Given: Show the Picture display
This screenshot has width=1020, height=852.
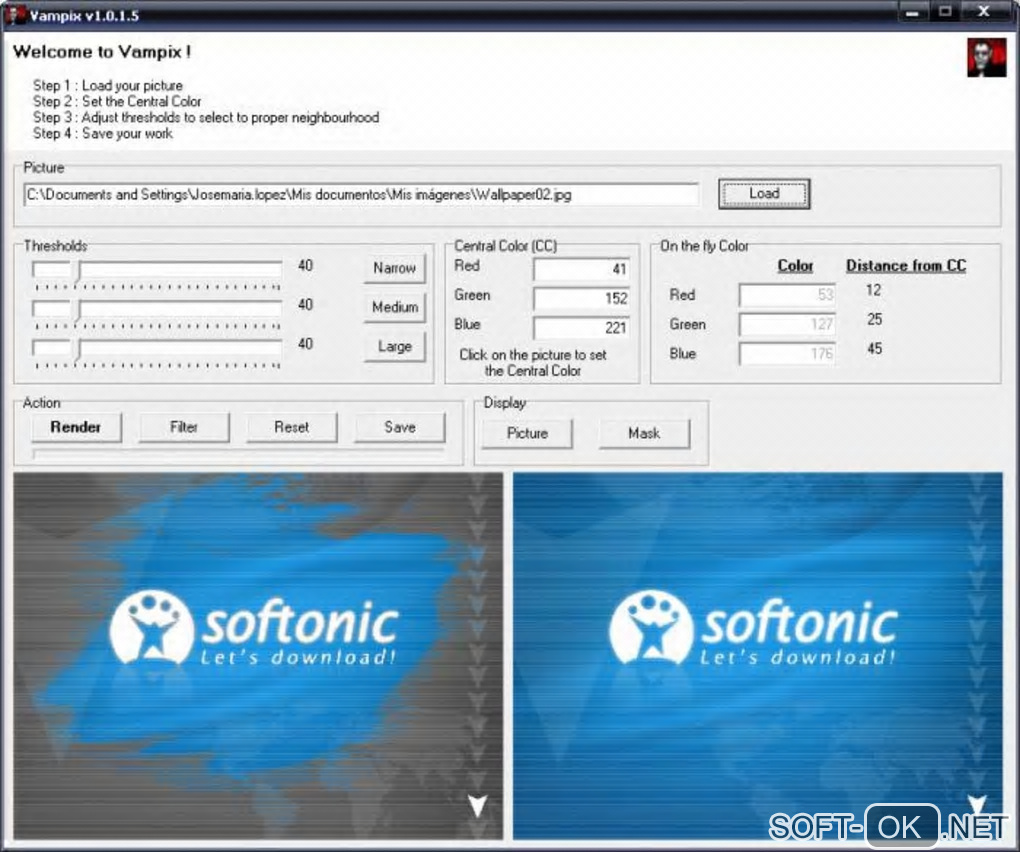Looking at the screenshot, I should tap(527, 433).
